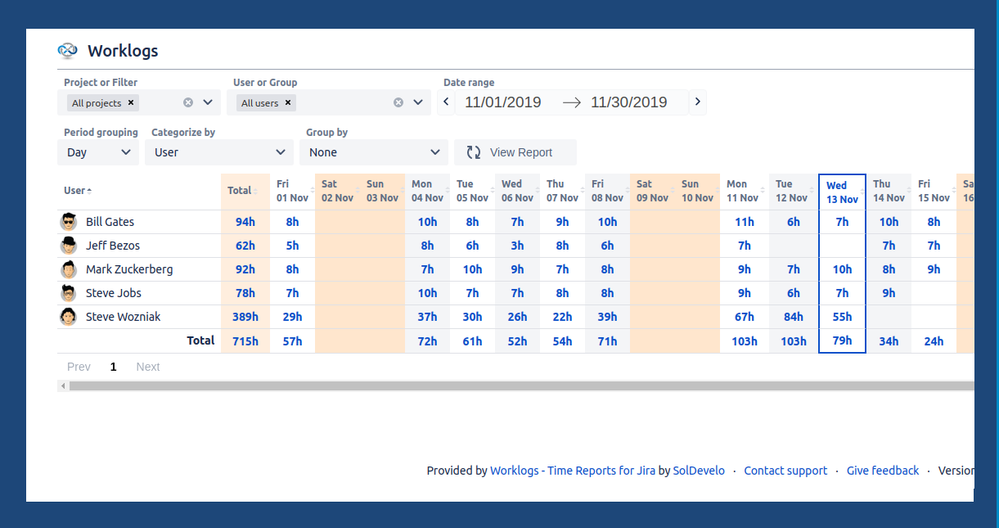
Task: Open the Give feedback link
Action: pyautogui.click(x=882, y=471)
